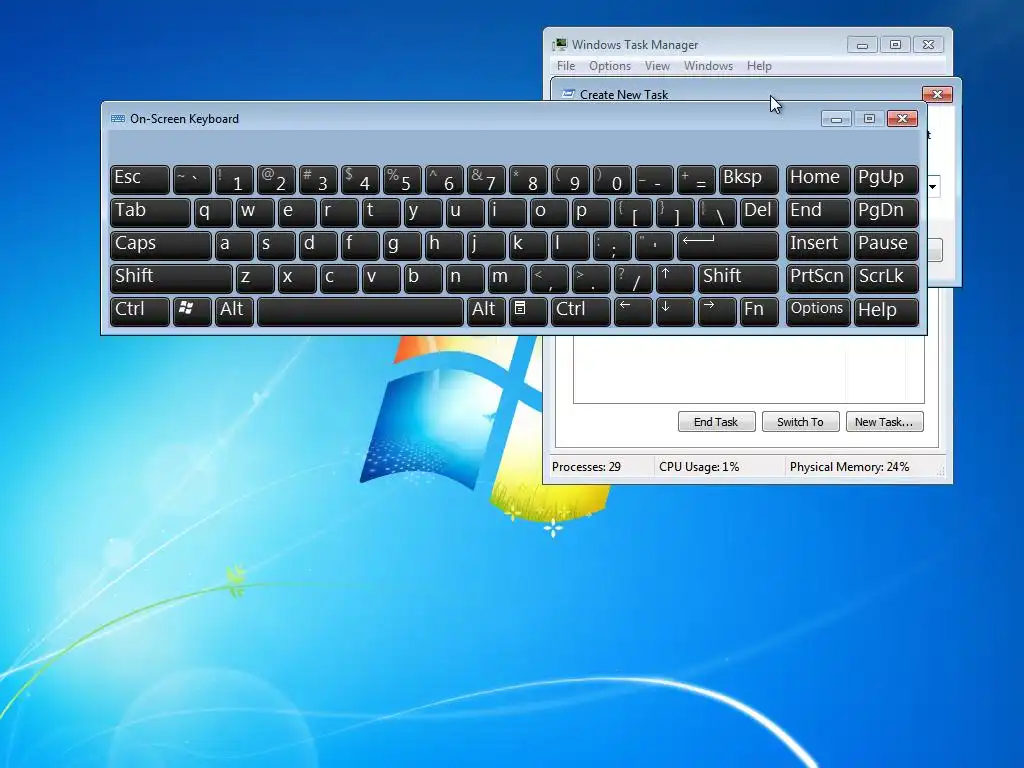Click the up arrow key
Screen dimensions: 1024x768
coord(675,279)
